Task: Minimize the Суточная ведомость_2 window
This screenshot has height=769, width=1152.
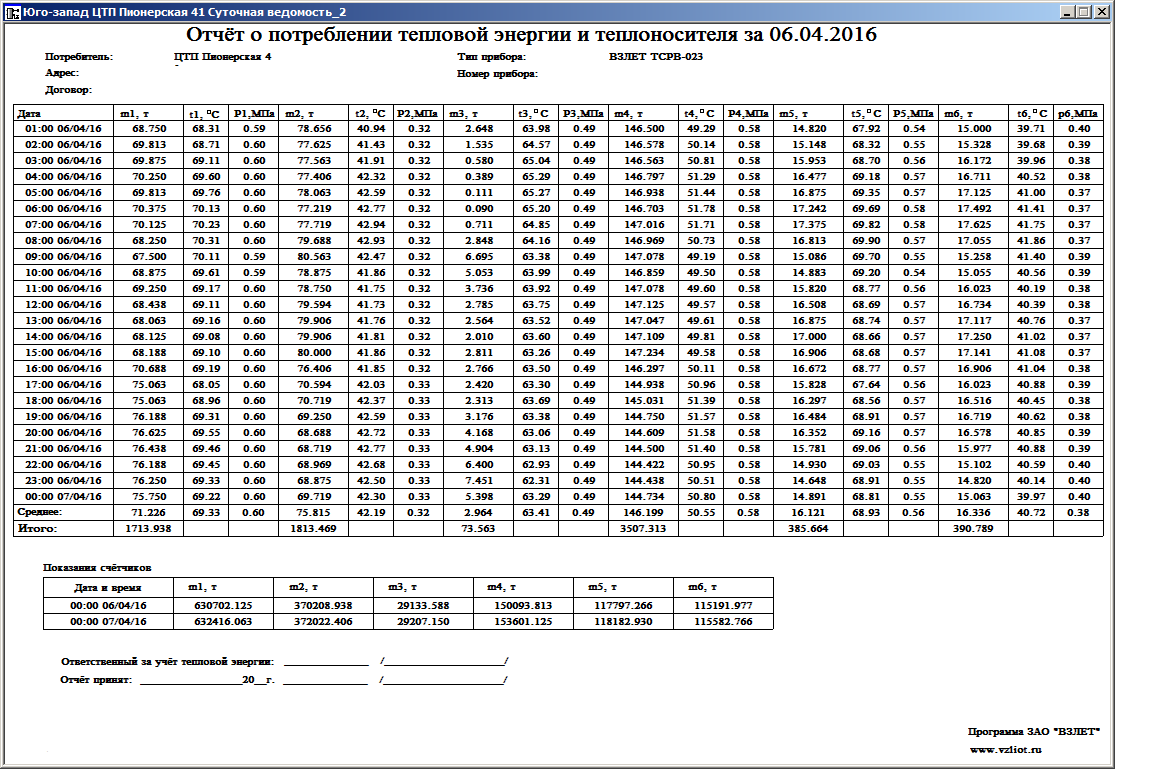Action: (1068, 12)
